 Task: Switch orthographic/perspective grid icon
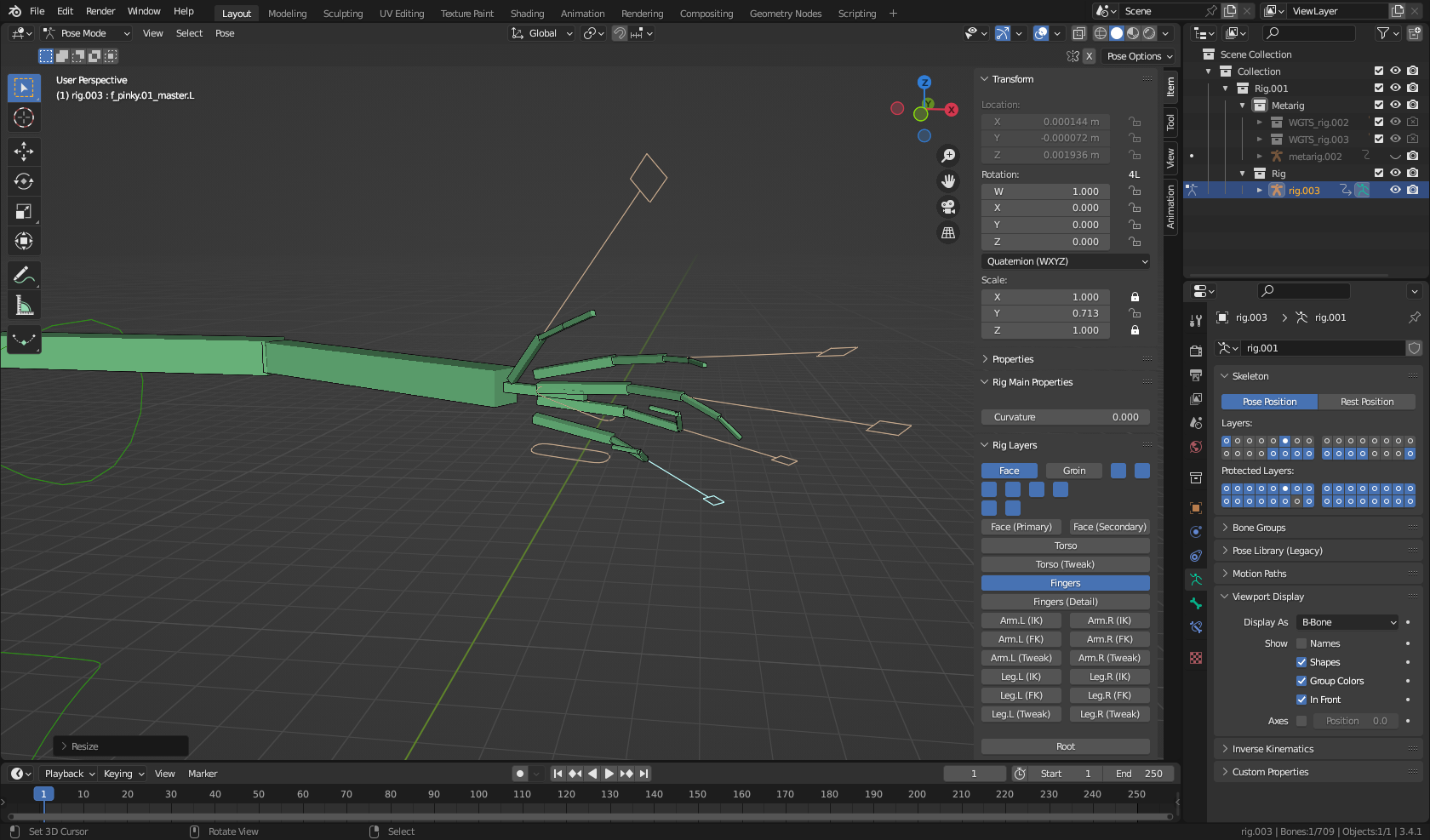[948, 232]
